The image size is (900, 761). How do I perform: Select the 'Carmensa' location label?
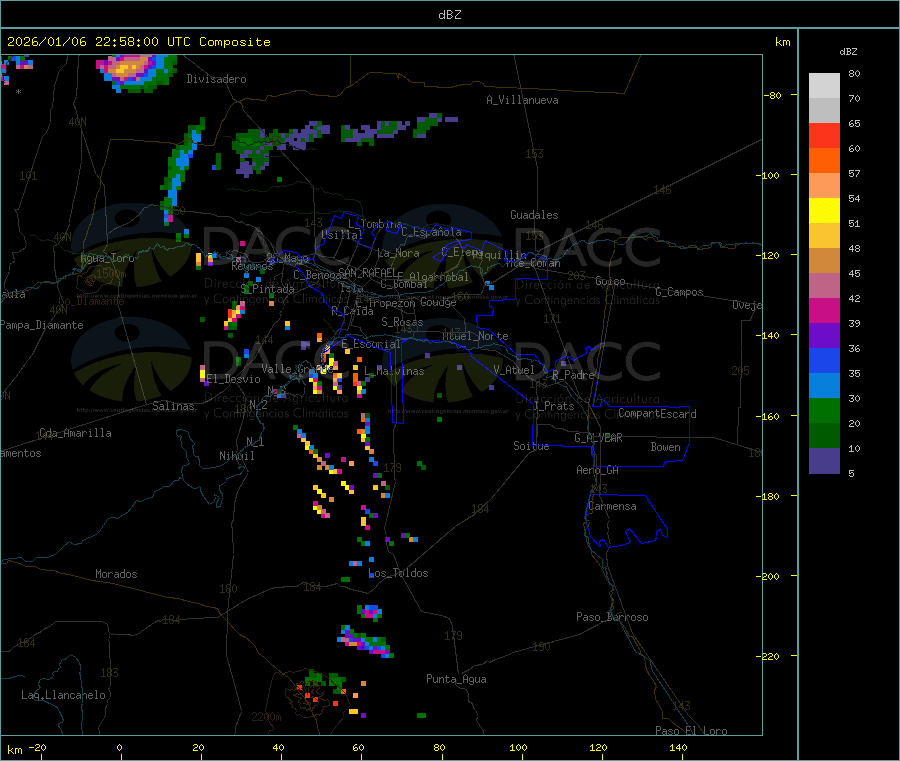tap(612, 506)
